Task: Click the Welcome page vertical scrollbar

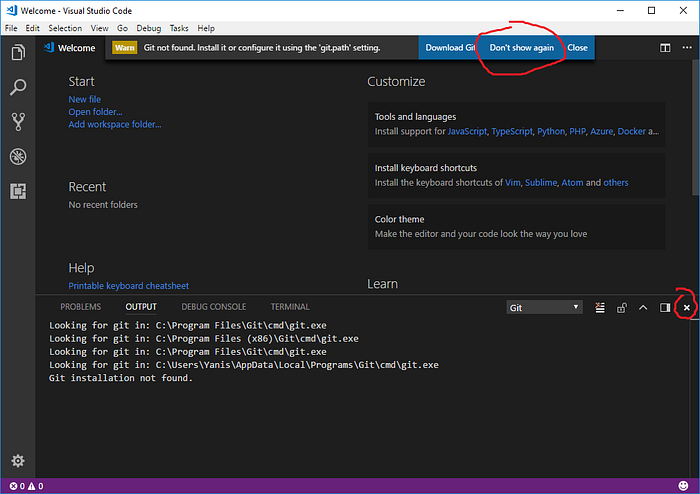Action: (x=696, y=127)
